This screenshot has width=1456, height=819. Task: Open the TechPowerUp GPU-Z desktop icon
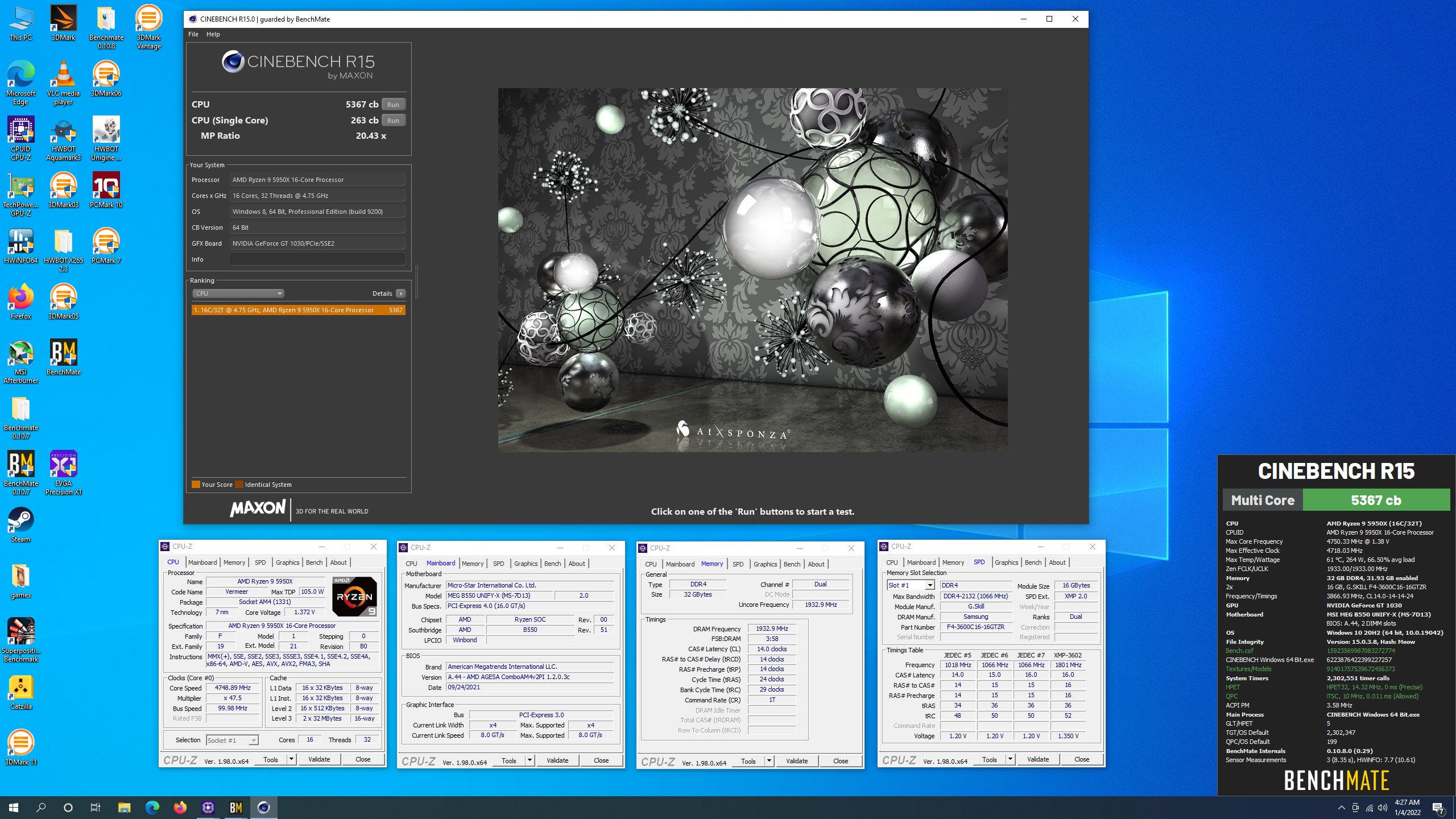click(20, 194)
